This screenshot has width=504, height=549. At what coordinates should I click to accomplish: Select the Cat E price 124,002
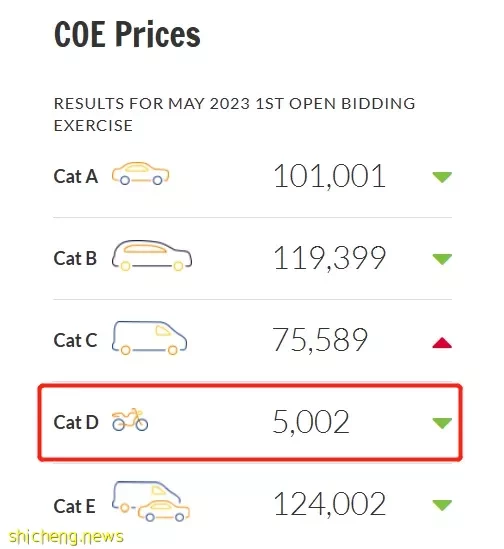[330, 504]
